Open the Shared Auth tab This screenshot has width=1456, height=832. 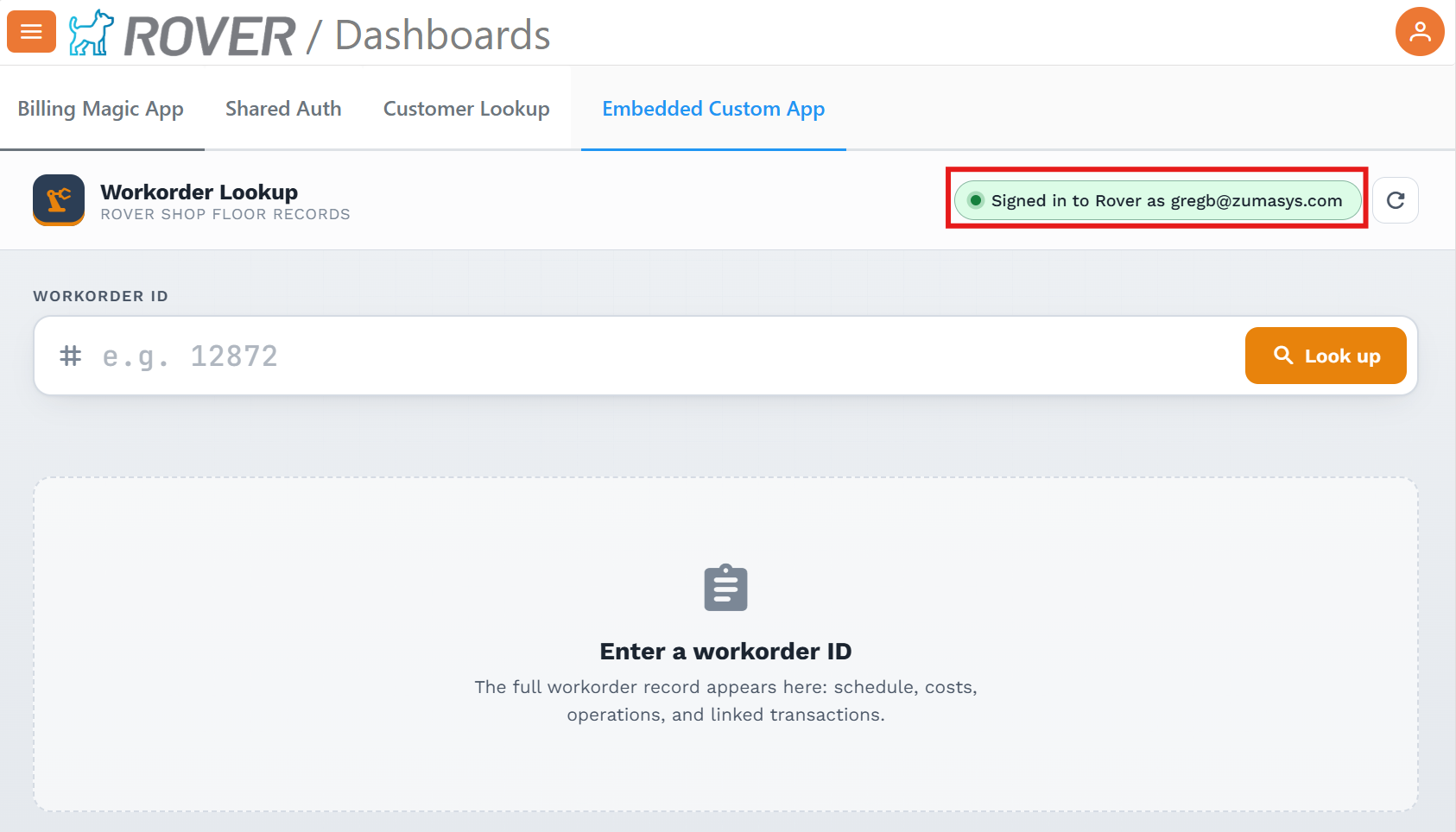(283, 109)
